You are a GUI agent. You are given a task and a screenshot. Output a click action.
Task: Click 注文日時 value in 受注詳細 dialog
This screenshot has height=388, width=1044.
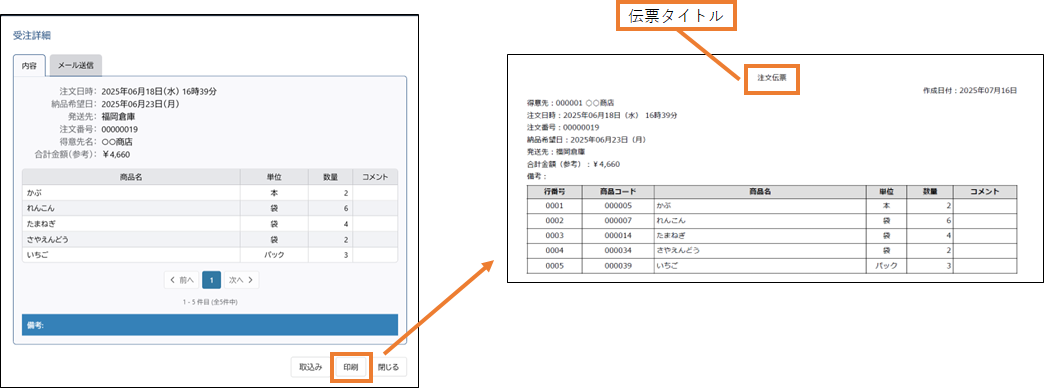(160, 91)
